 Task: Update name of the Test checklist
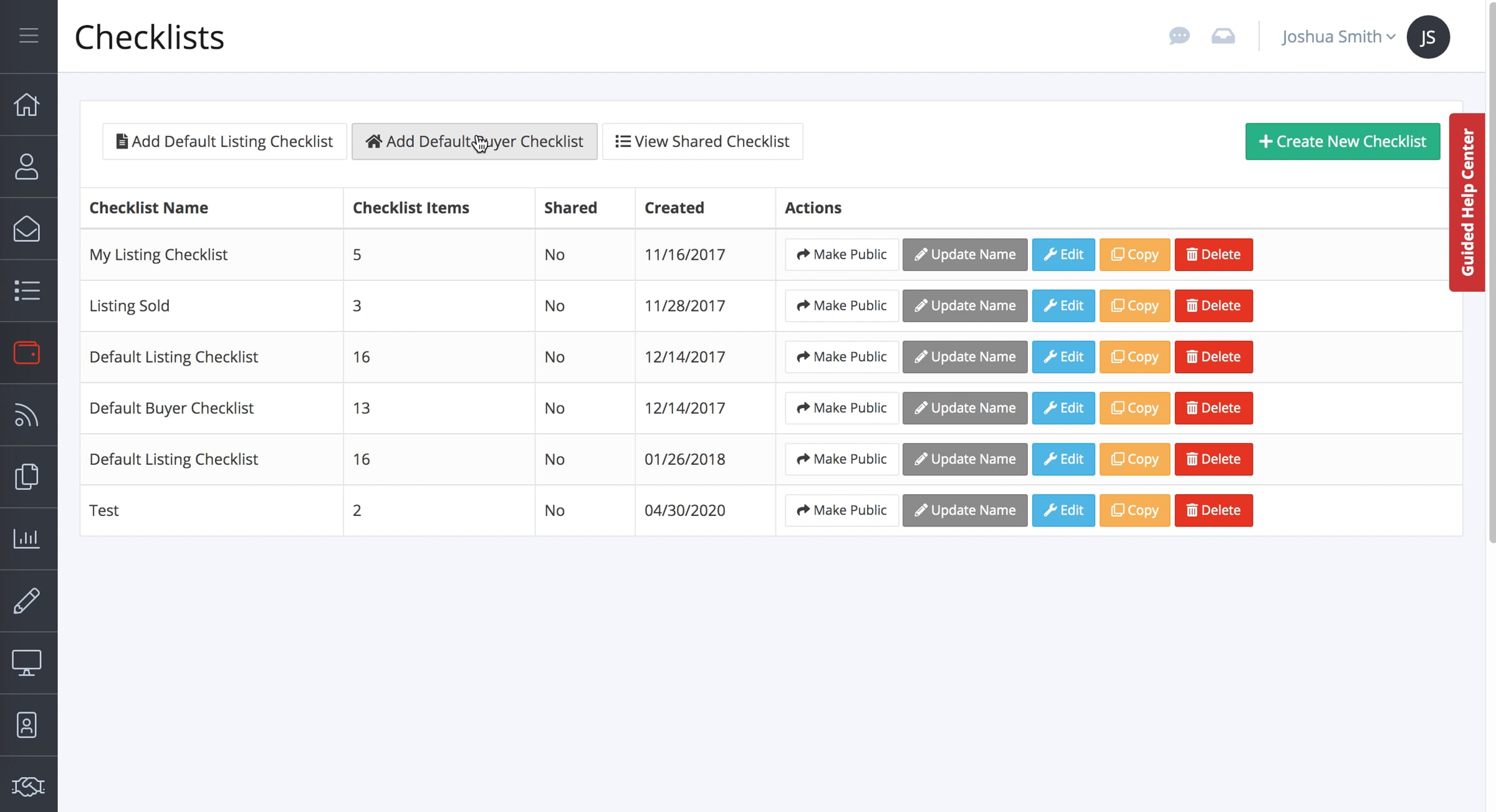965,510
